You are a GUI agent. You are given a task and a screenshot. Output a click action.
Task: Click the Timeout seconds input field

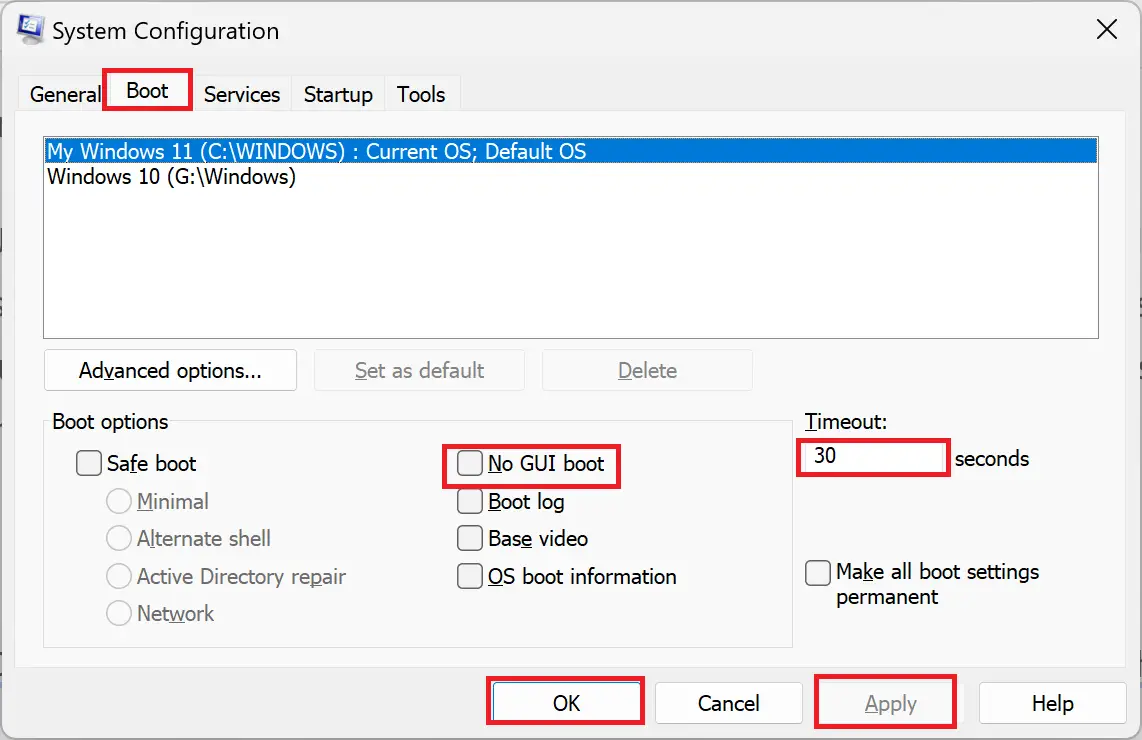(871, 457)
